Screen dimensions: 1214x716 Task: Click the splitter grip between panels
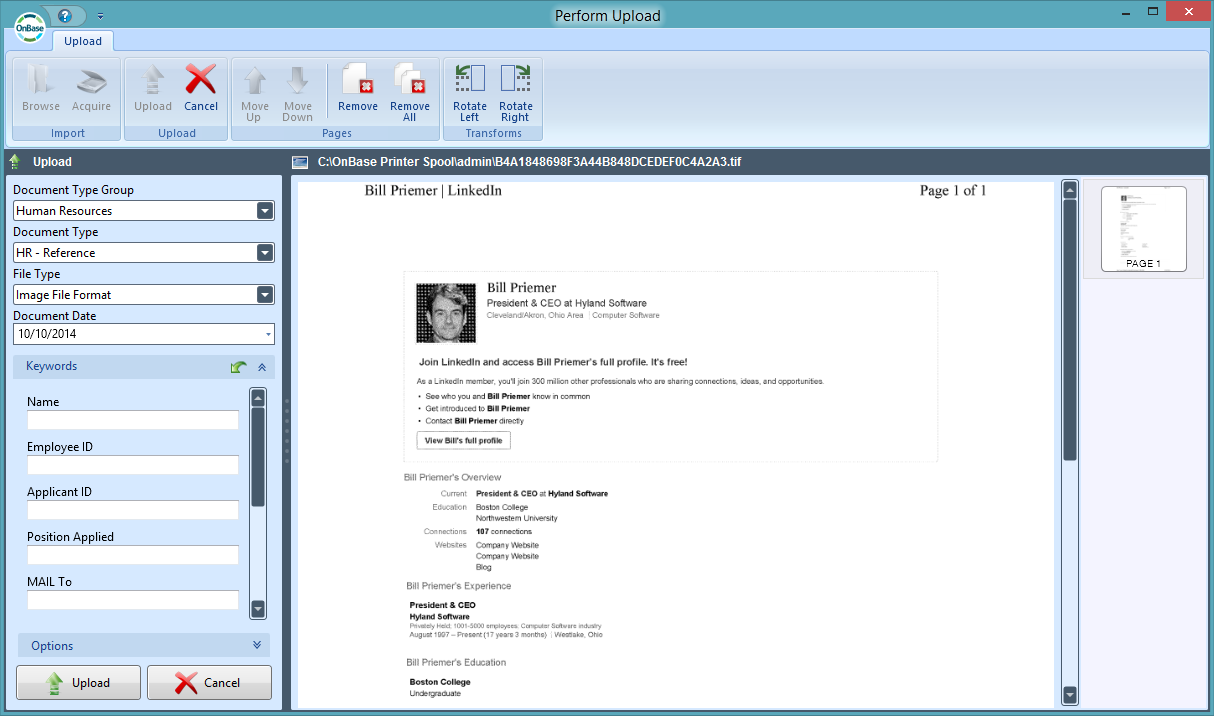tap(287, 430)
